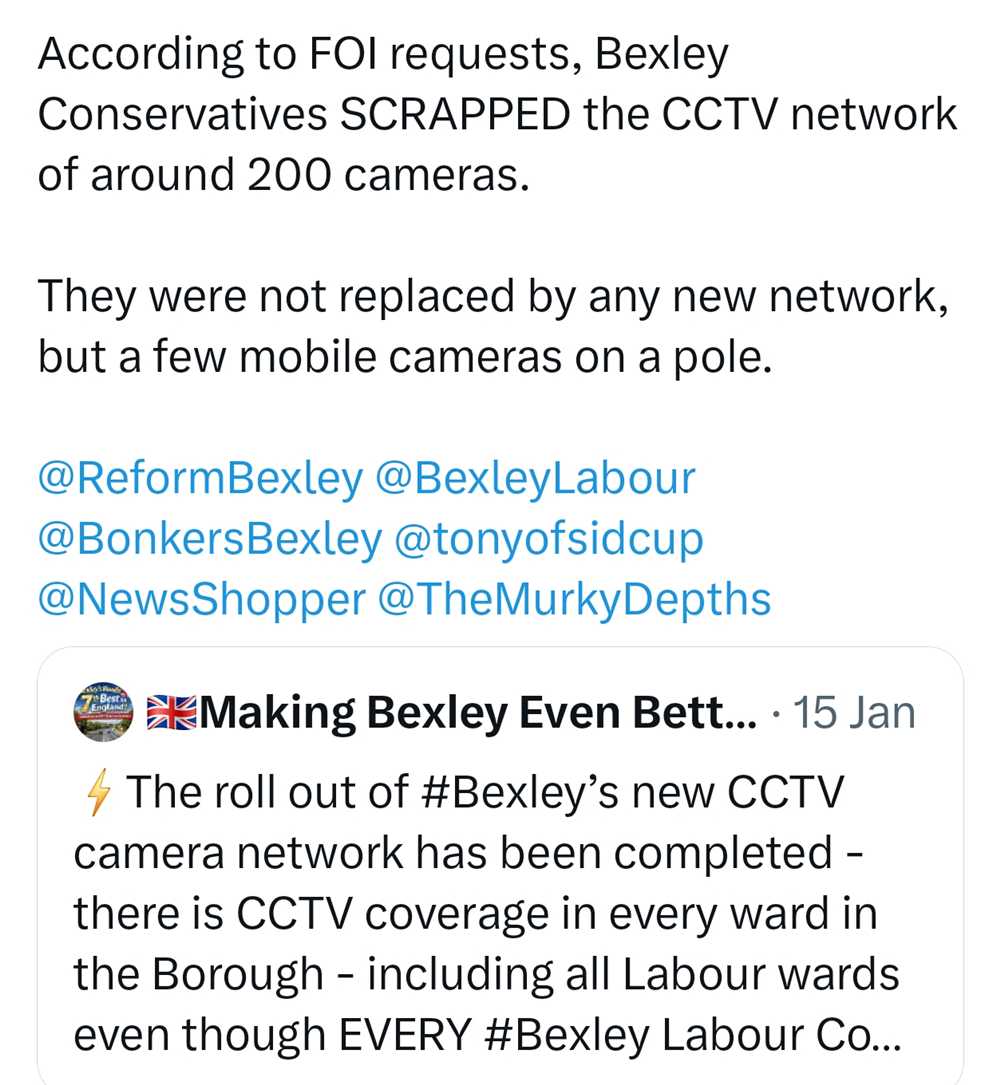1000x1085 pixels.
Task: Open the @tonyofsidcup mention
Action: [x=550, y=539]
